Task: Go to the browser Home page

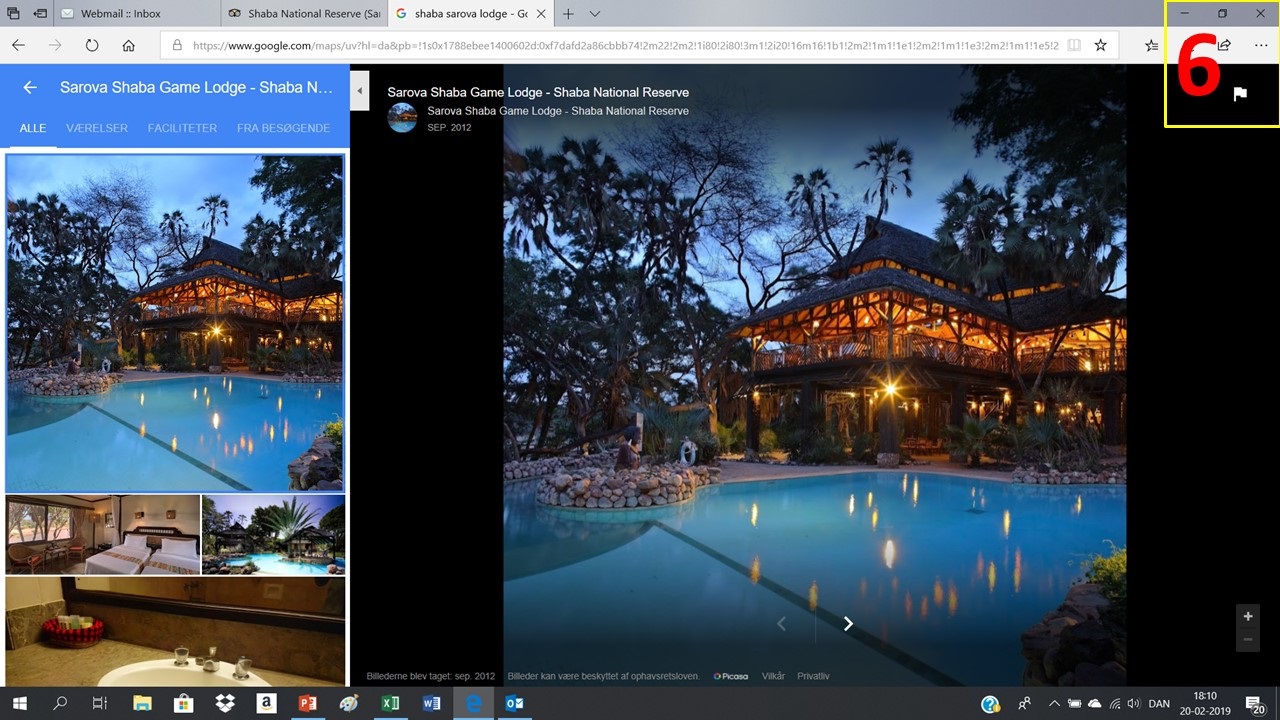Action: pos(129,45)
